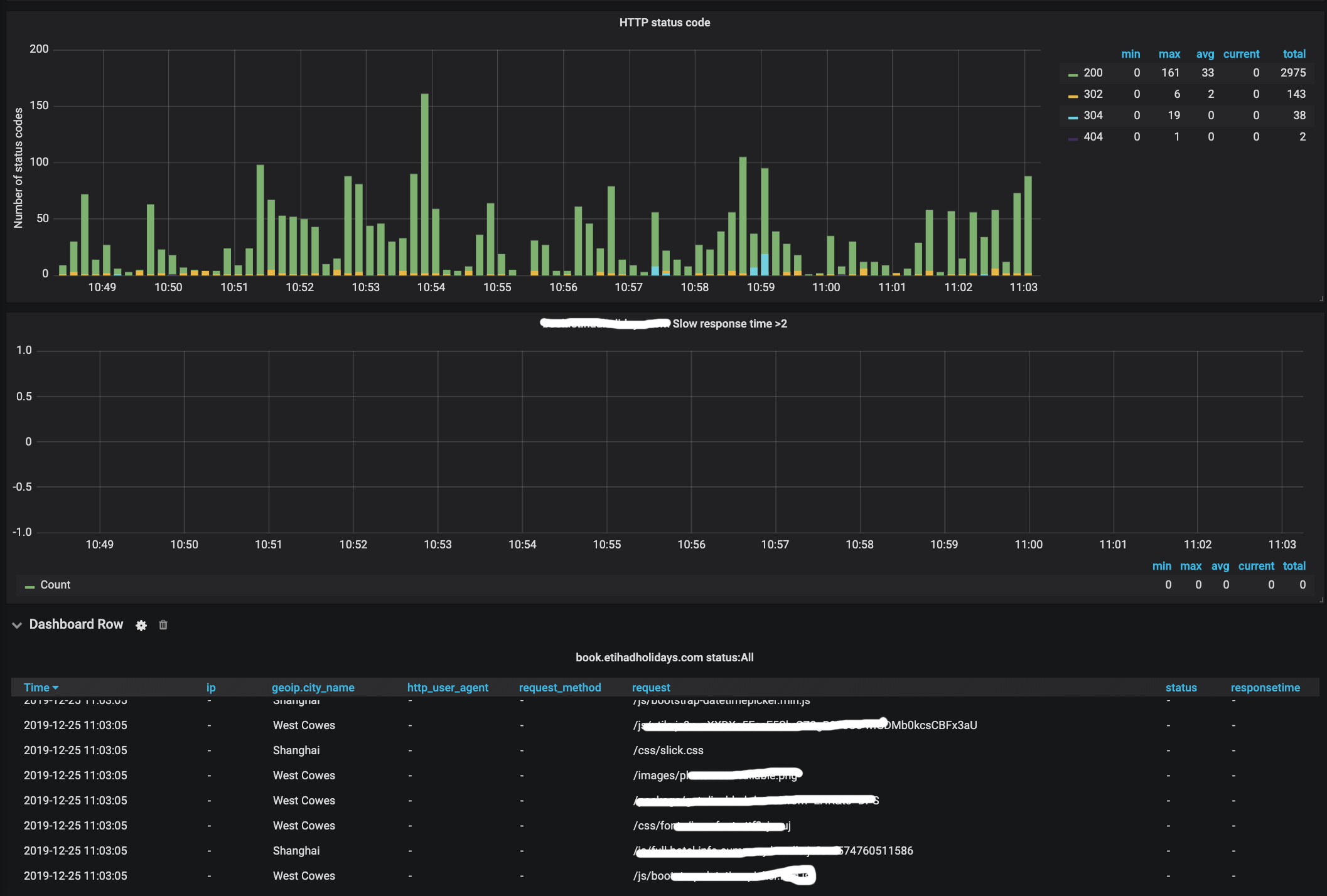
Task: Click the Time column sort arrow
Action: click(56, 688)
